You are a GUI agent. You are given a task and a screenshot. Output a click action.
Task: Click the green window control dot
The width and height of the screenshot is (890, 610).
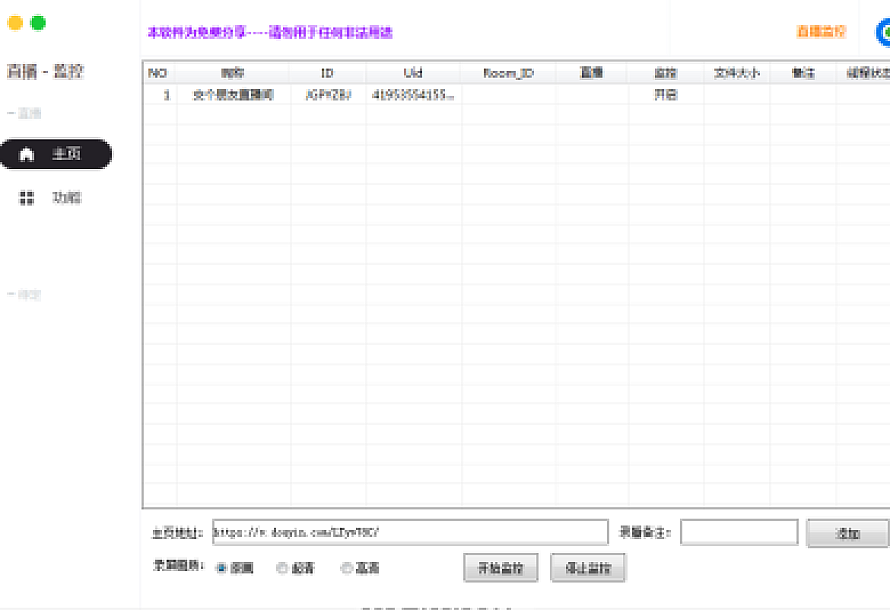(38, 22)
